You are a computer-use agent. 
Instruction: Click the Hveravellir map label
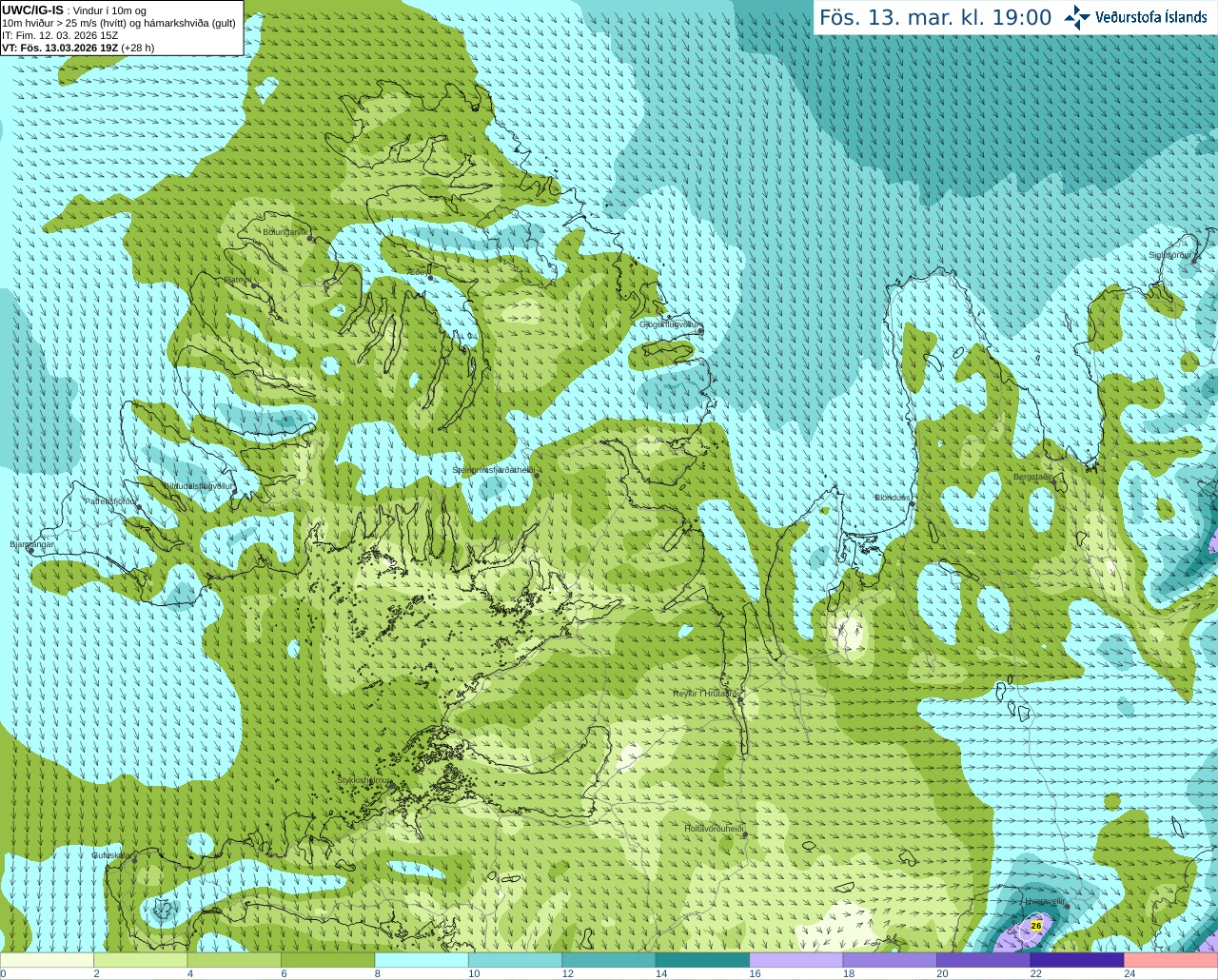1045,900
